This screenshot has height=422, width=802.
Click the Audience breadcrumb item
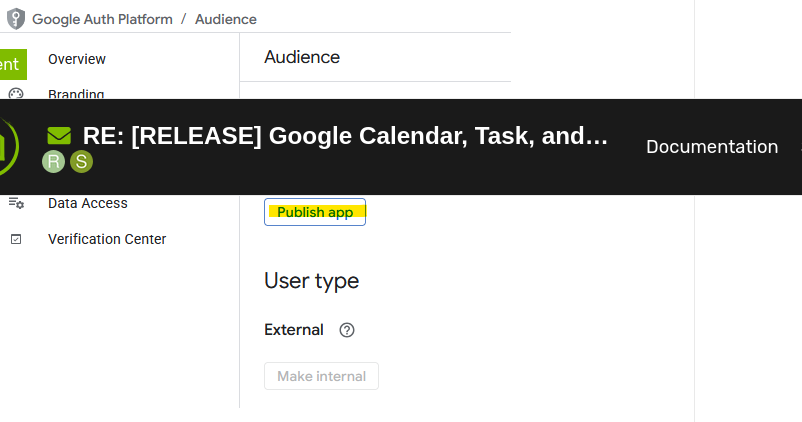[225, 19]
